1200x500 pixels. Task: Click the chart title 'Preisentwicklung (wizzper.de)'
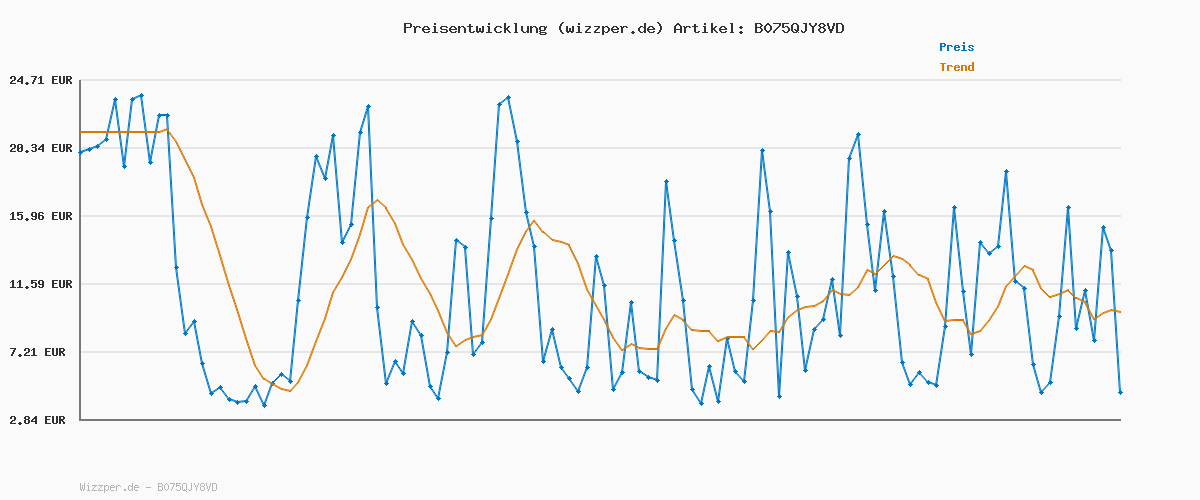tap(533, 28)
